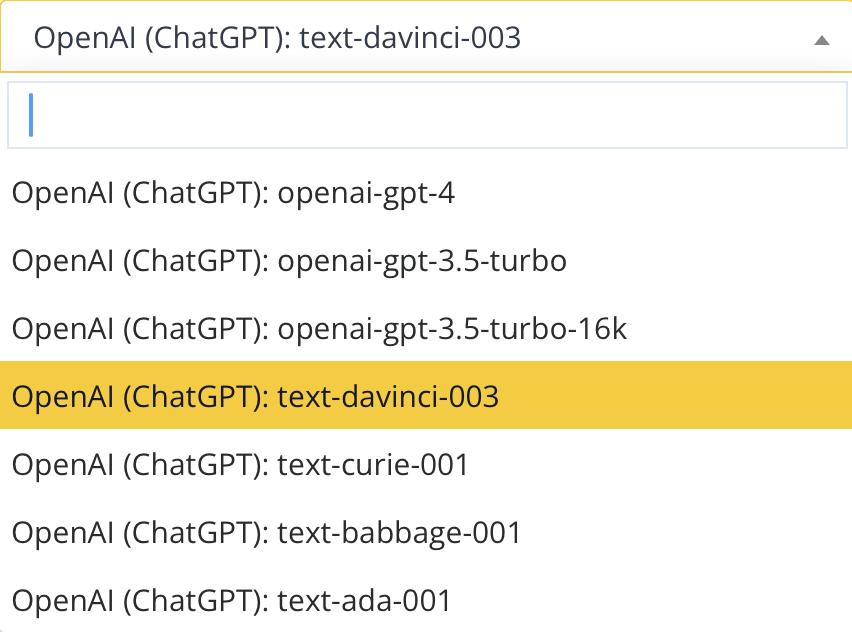Choose the Babbage model entry

266,533
